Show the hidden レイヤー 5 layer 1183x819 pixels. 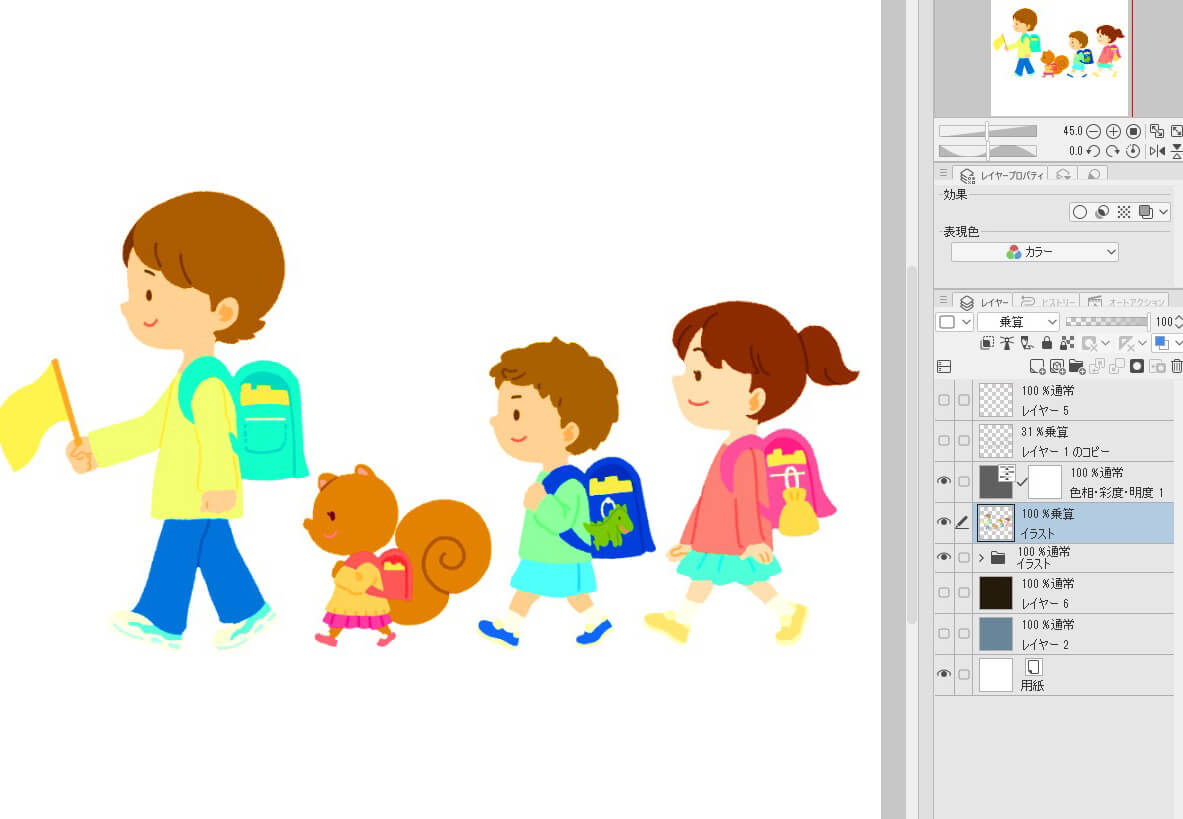pyautogui.click(x=944, y=400)
